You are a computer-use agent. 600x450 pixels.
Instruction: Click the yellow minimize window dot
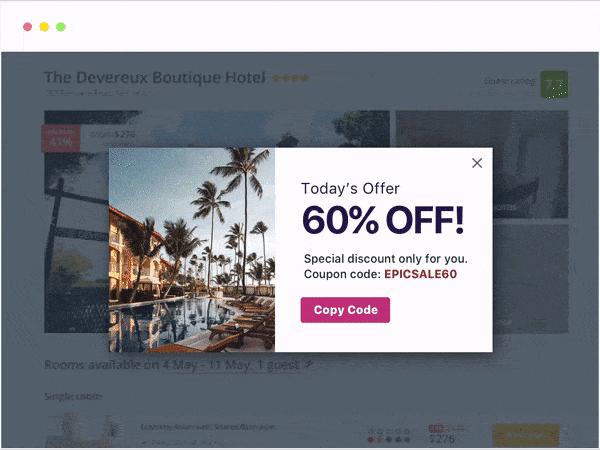pyautogui.click(x=44, y=27)
